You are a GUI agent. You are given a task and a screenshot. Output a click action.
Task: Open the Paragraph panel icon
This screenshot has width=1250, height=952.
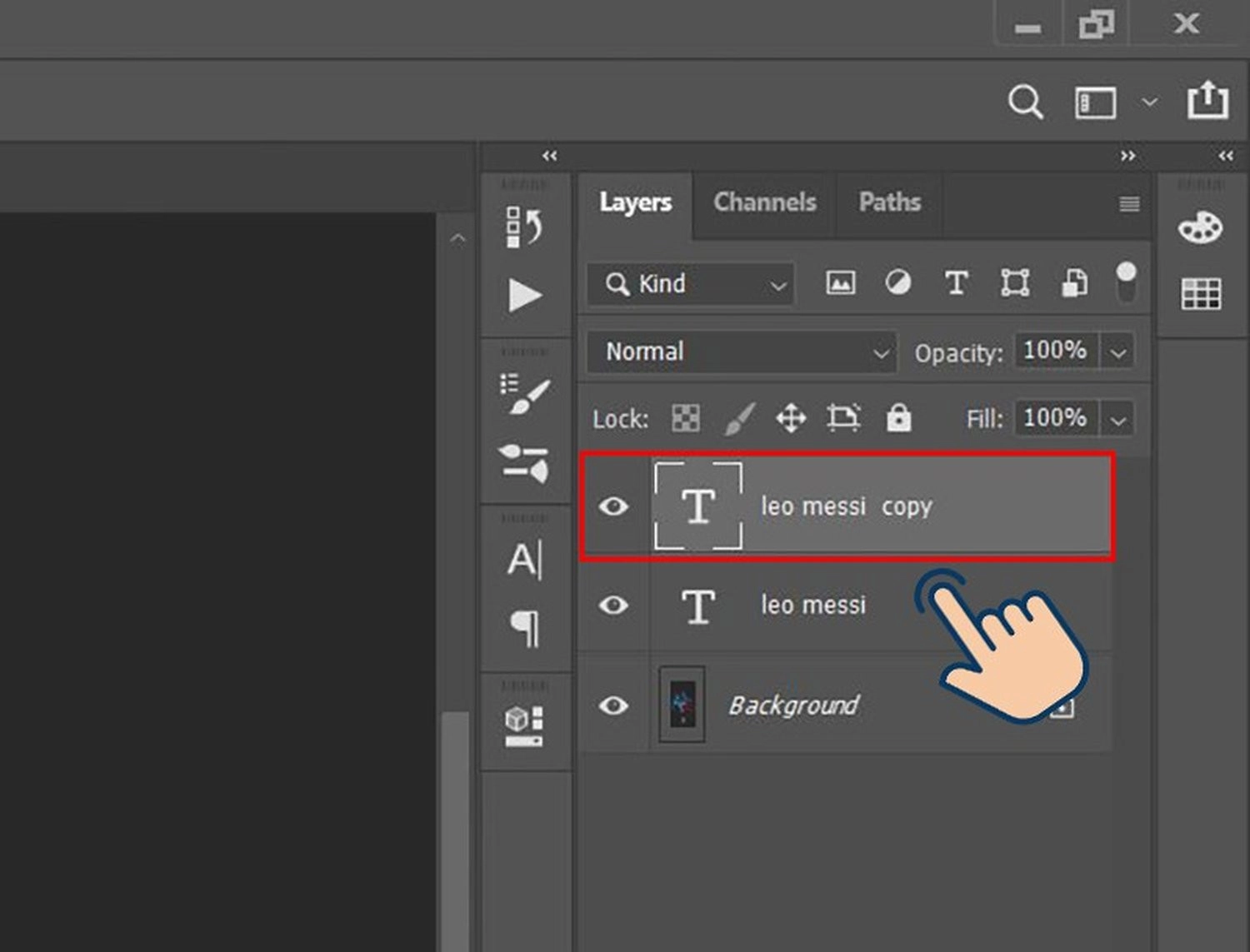tap(525, 628)
